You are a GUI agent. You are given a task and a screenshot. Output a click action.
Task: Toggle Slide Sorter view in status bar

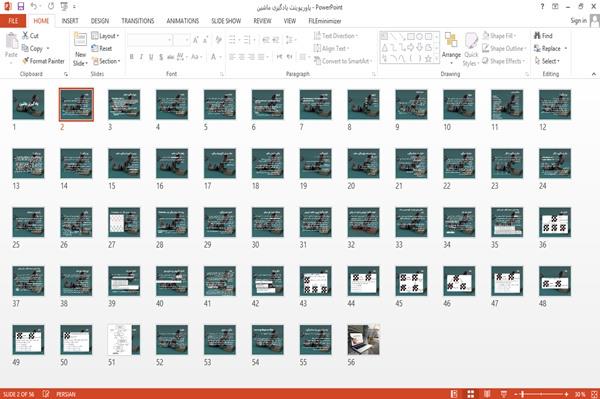pyautogui.click(x=471, y=394)
